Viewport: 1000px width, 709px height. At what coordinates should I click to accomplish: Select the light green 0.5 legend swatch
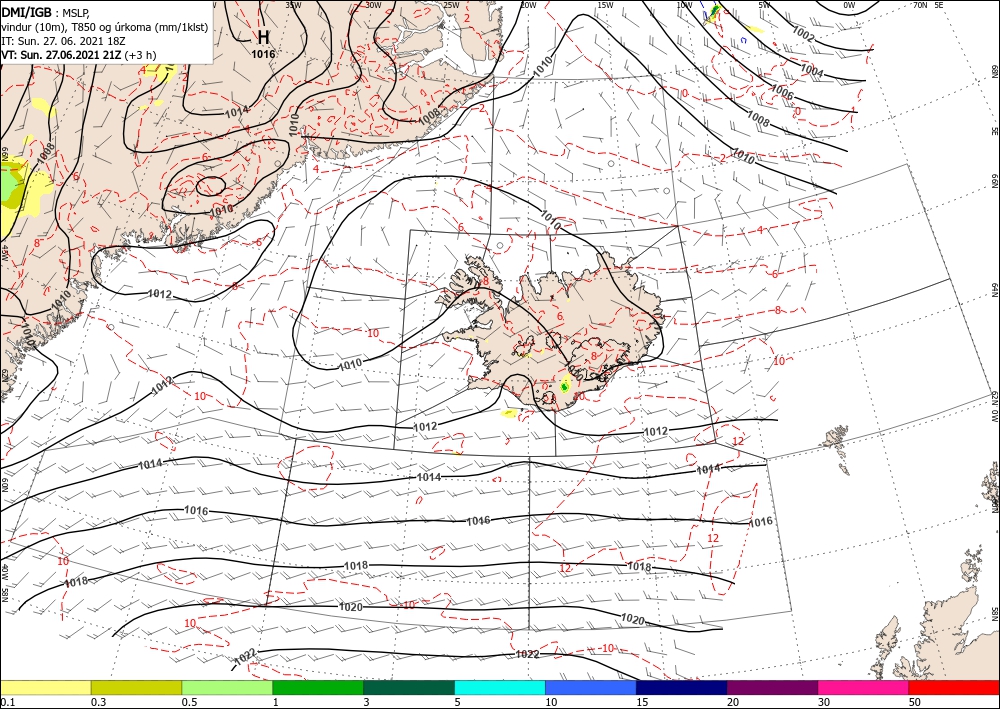coord(227,687)
